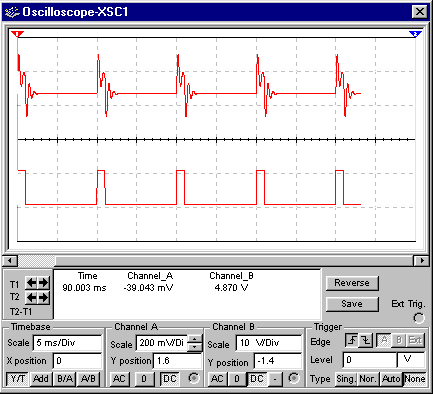Click Channel A Y position field
The height and width of the screenshot is (395, 433).
click(x=177, y=361)
